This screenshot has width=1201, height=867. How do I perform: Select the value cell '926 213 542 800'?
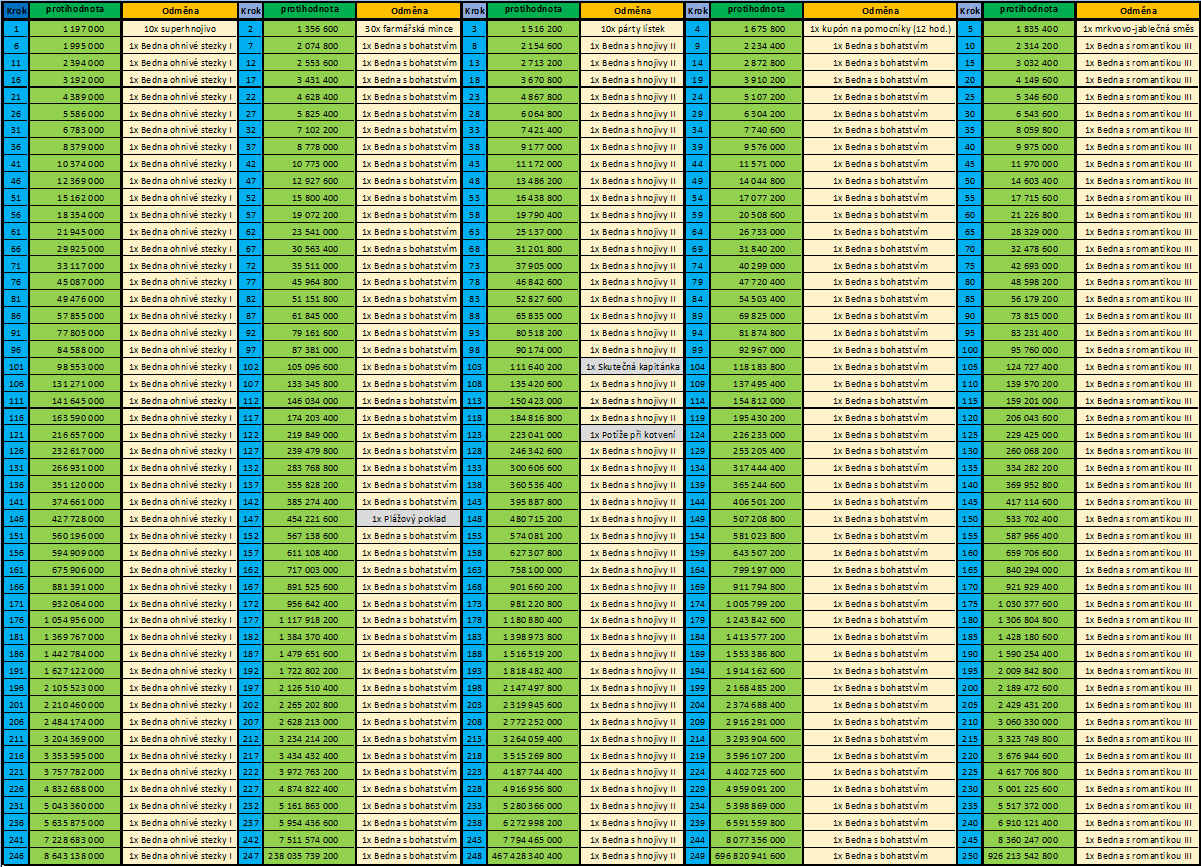tap(1029, 857)
